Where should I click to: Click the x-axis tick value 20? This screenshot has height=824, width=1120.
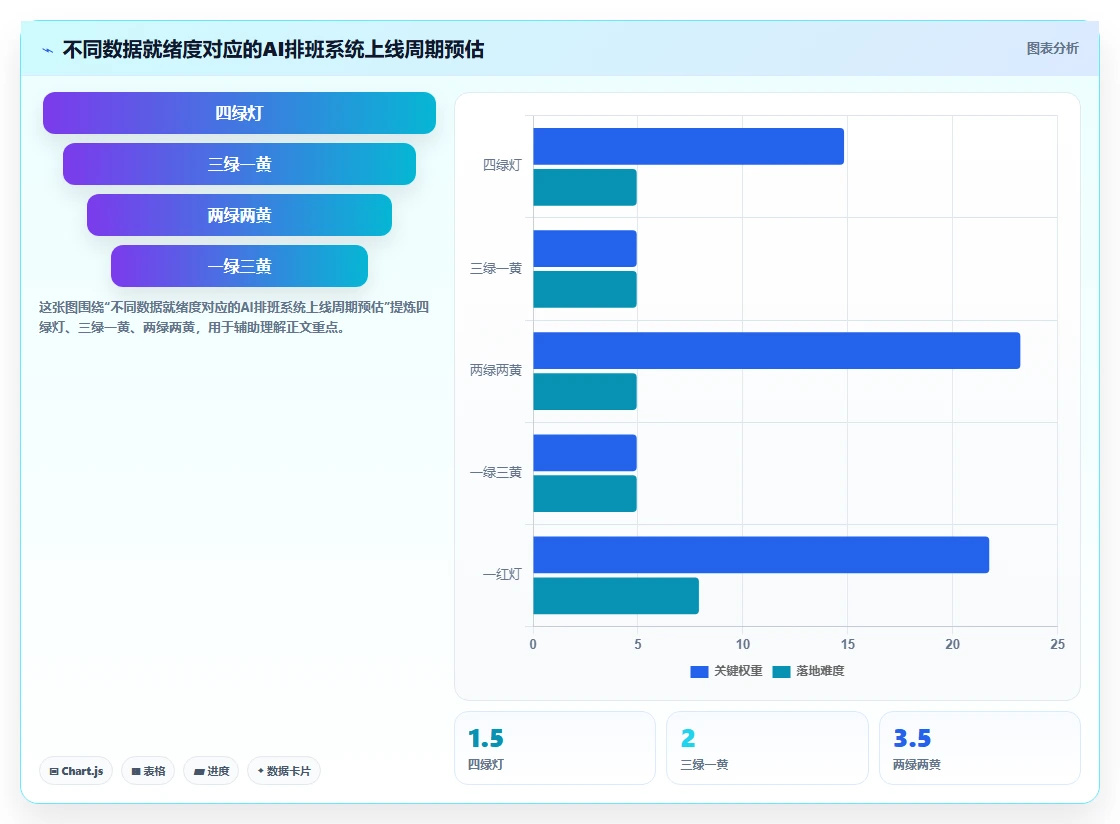[x=952, y=644]
